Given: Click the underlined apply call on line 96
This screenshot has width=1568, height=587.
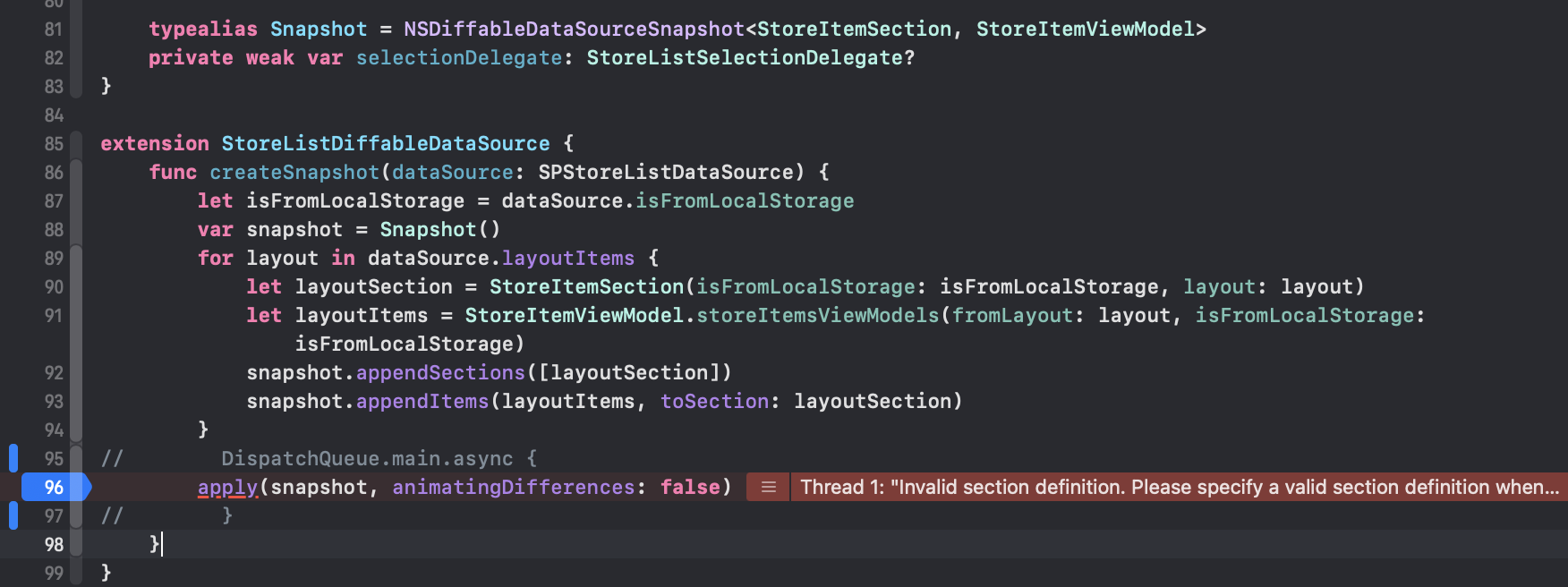Looking at the screenshot, I should [x=227, y=487].
